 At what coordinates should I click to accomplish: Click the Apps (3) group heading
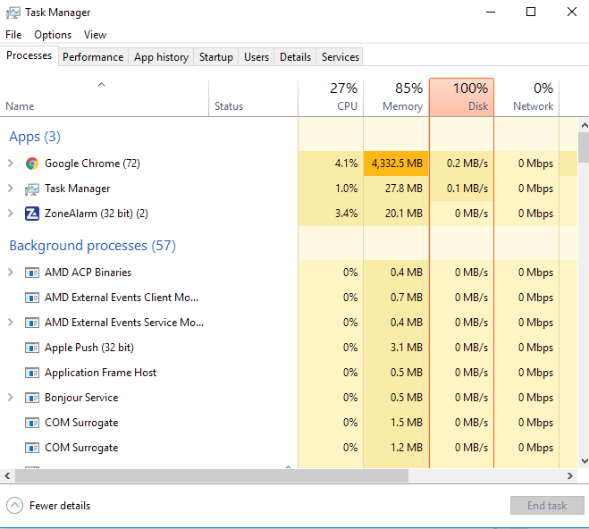click(x=35, y=137)
